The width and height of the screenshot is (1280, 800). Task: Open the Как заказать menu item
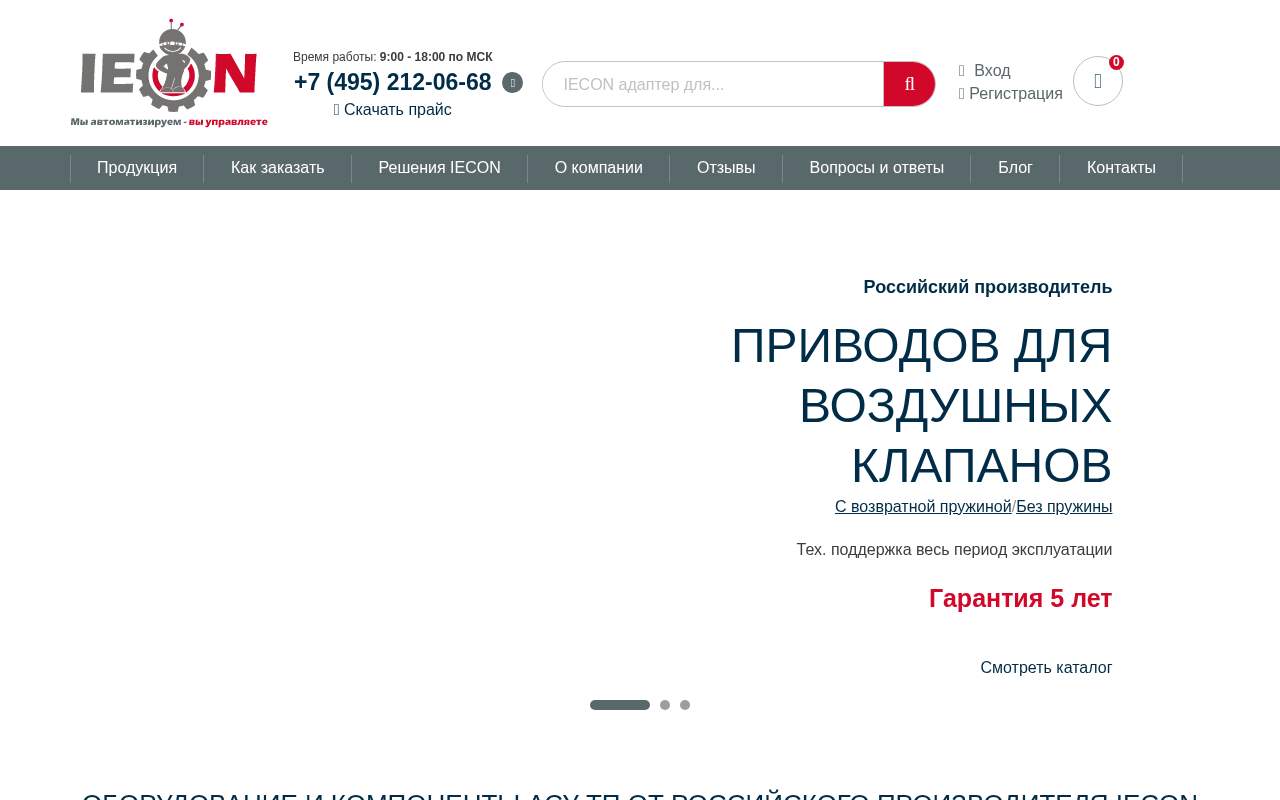[x=278, y=168]
